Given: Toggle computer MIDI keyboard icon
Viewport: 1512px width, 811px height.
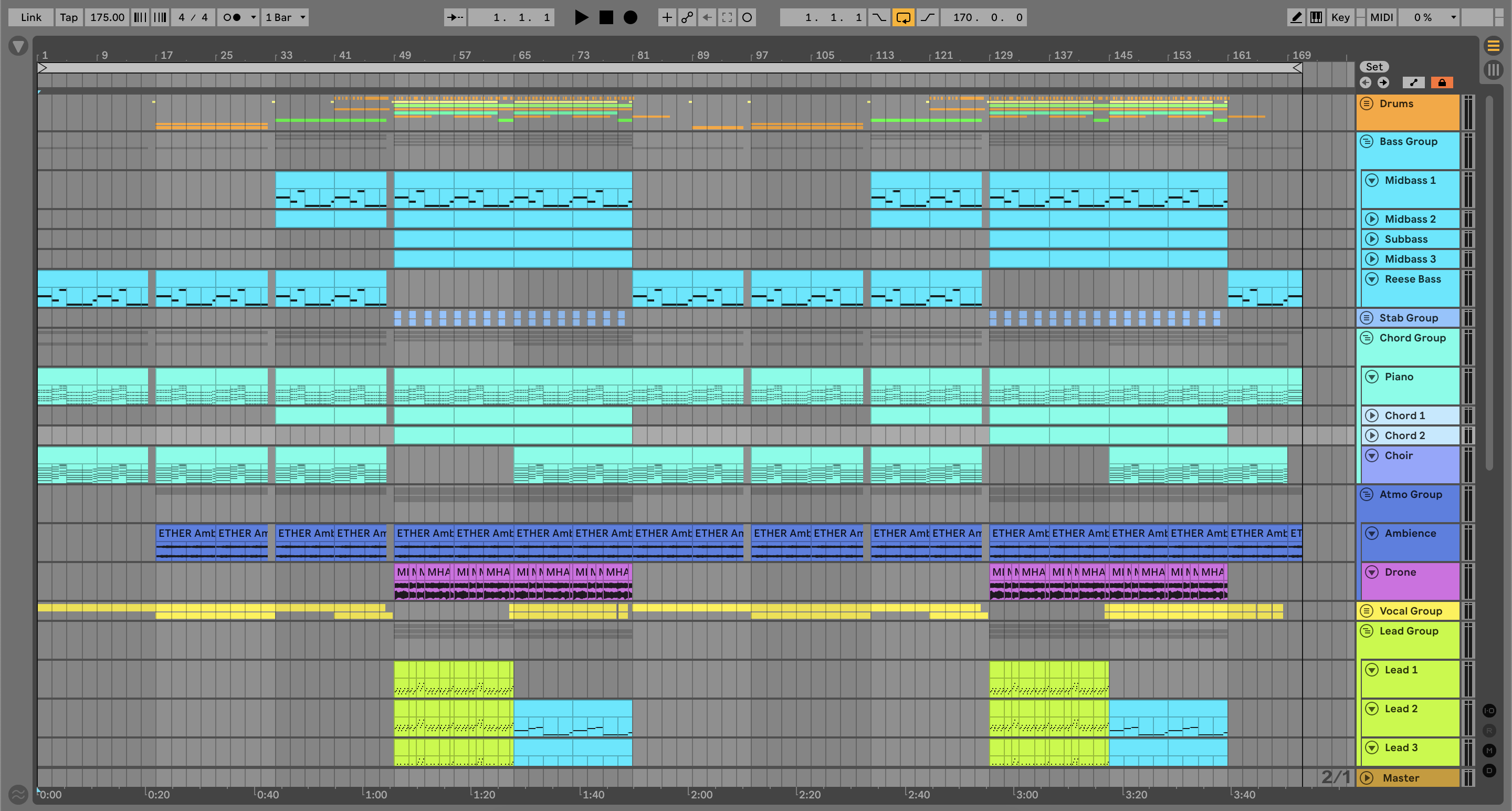Looking at the screenshot, I should [1316, 18].
